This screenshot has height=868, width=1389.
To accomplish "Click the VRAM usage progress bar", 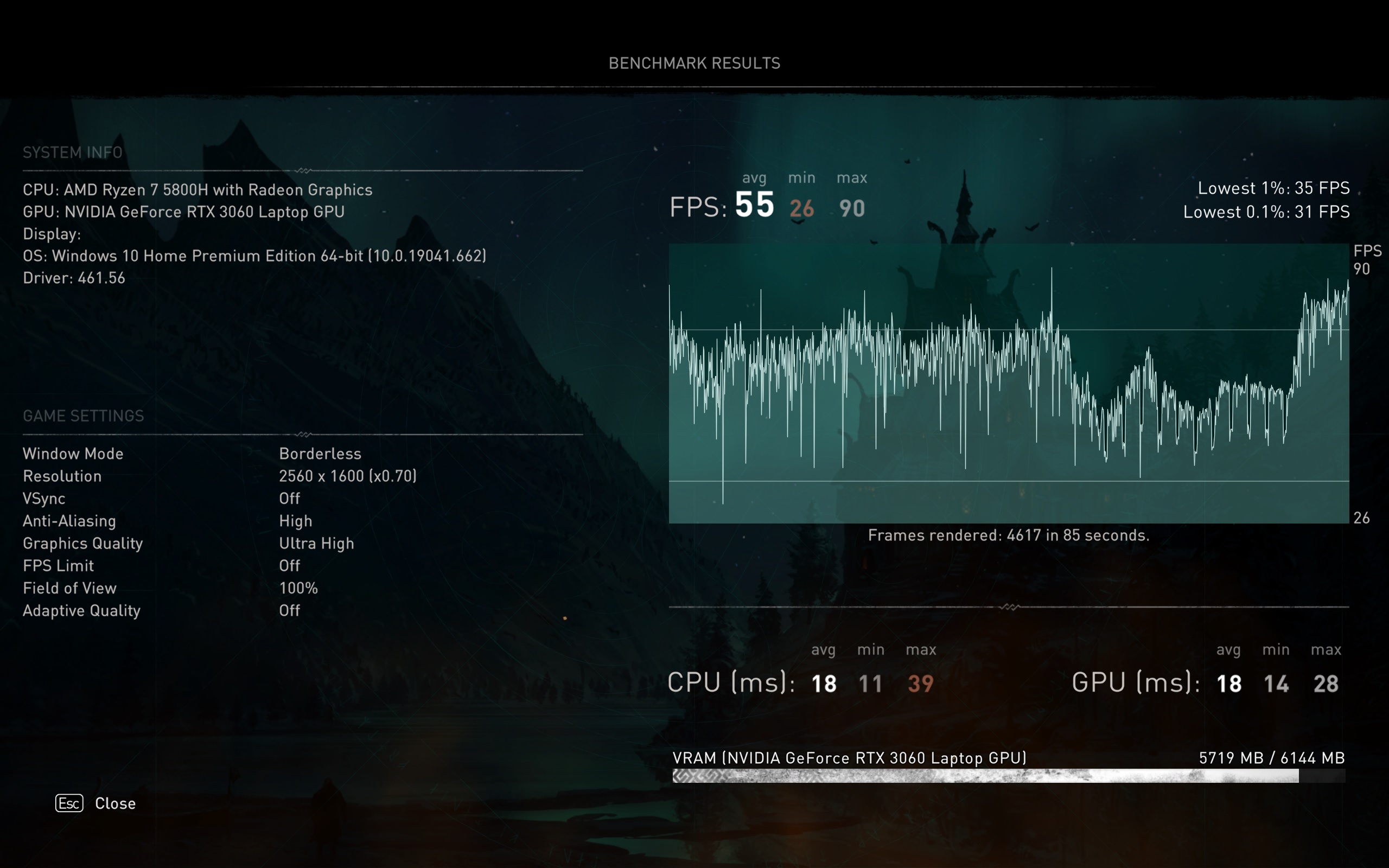I will pos(1008,776).
